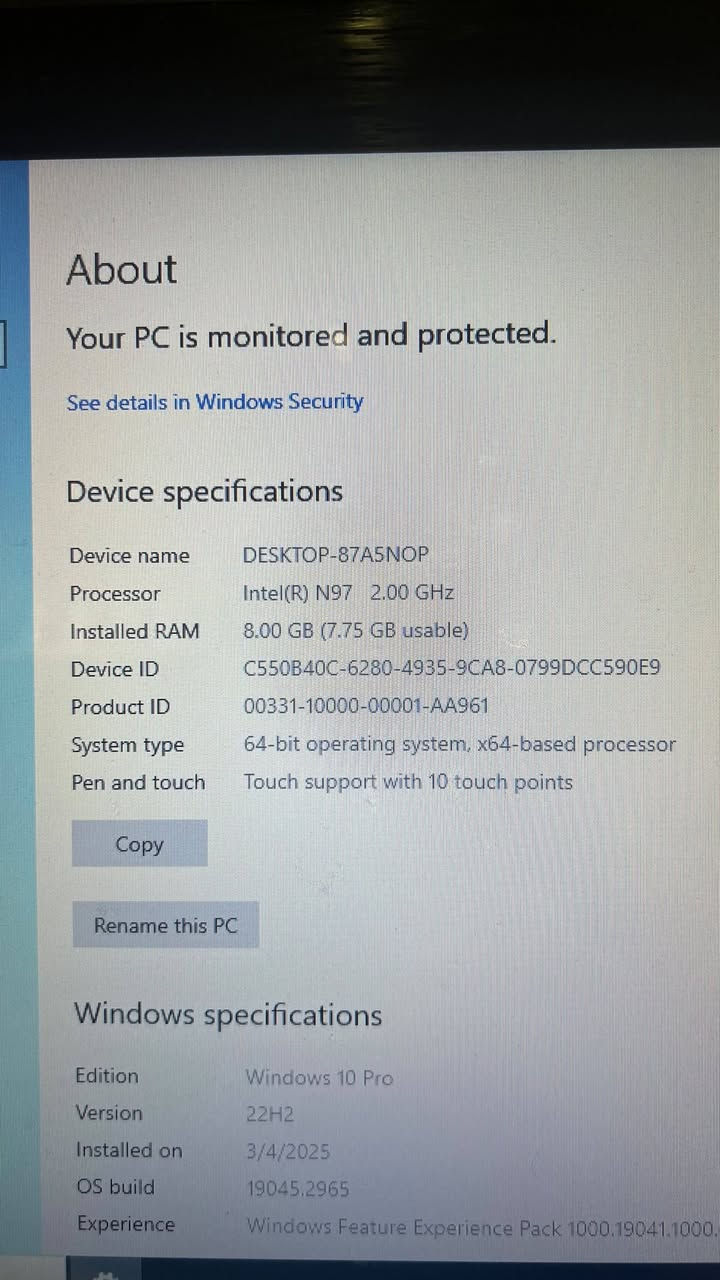Screen dimensions: 720x1280
Task: Click the Device ID value starting with C550B40C
Action: point(452,668)
